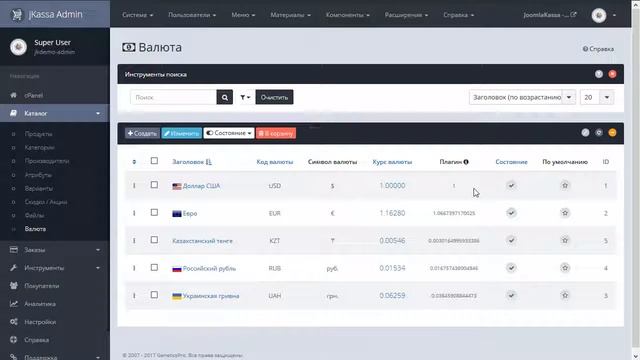Viewport: 640px width, 360px height.
Task: Click the Super User avatar in sidebar
Action: tap(18, 47)
